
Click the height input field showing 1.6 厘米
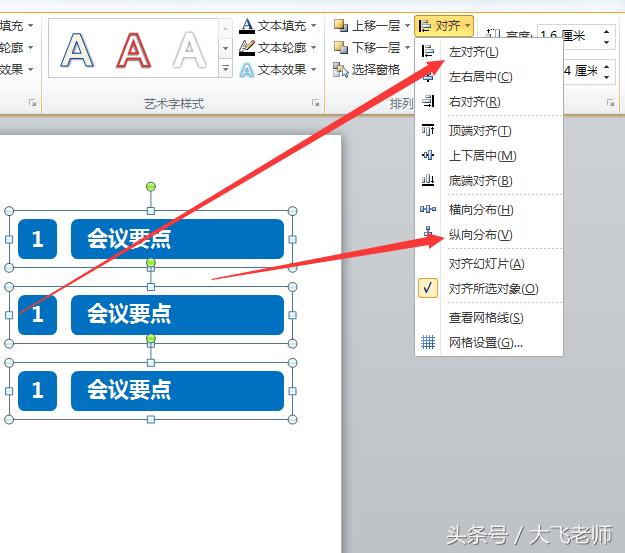pyautogui.click(x=569, y=37)
